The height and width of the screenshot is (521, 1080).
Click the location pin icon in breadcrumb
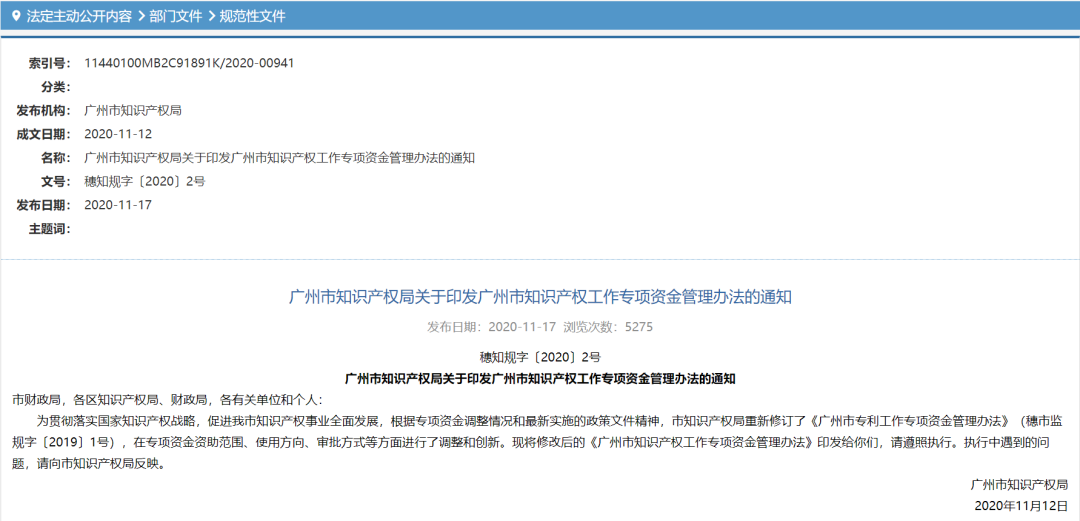(x=16, y=17)
